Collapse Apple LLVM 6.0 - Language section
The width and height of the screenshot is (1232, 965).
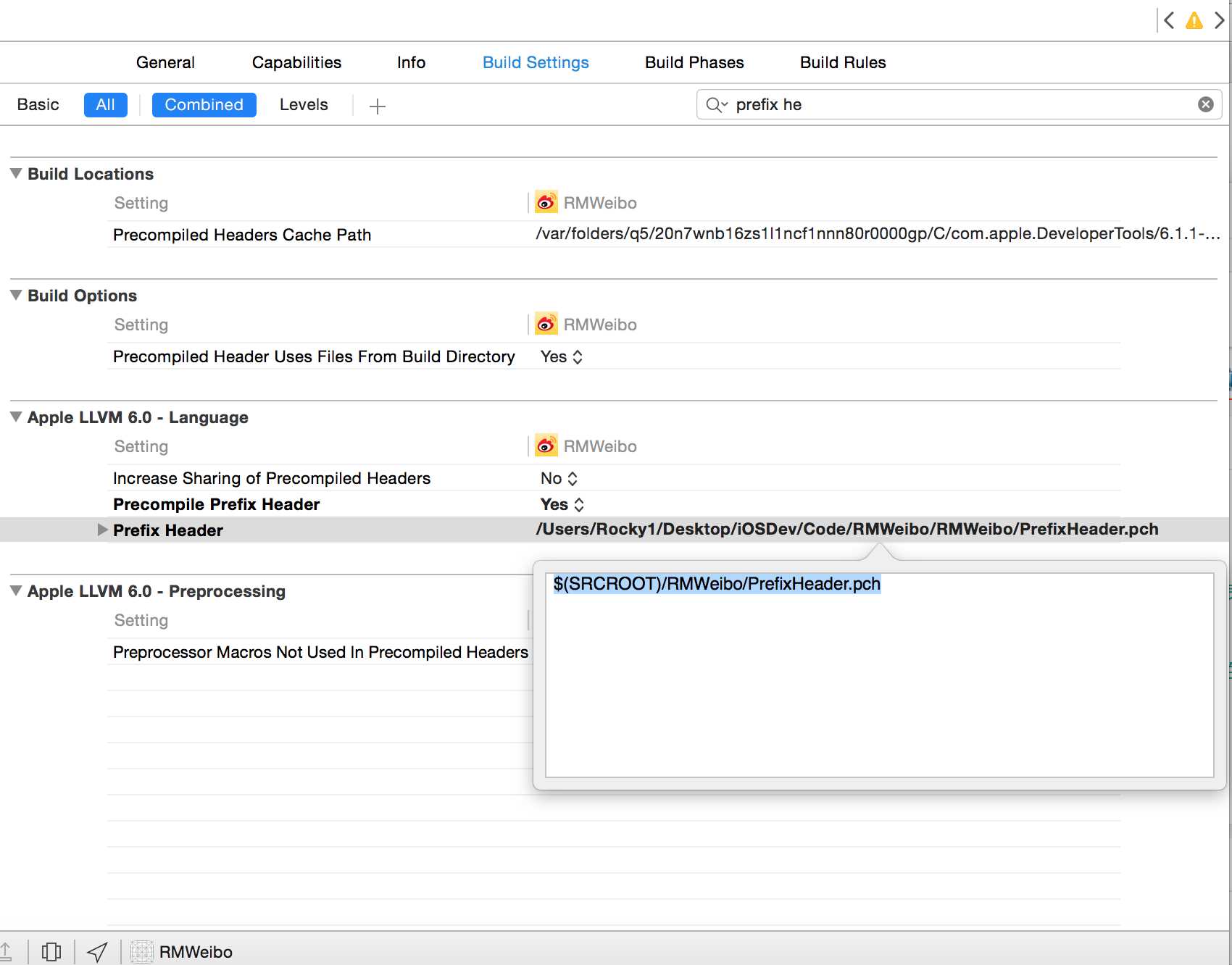click(x=16, y=417)
